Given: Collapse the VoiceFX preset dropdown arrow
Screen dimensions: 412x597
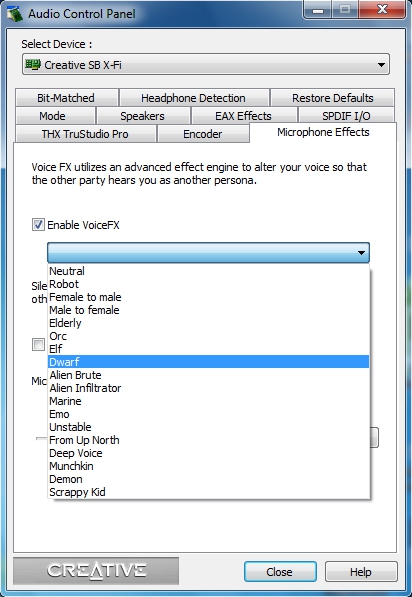Looking at the screenshot, I should [361, 252].
